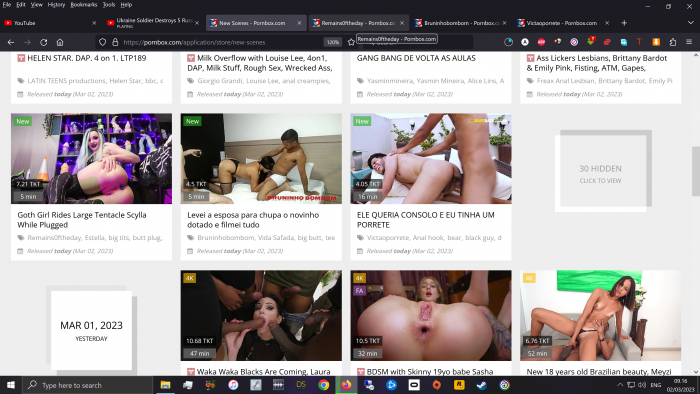Screen dimensions: 700x394
Task: Click the Giorgio Grandi tag link
Action: coord(220,81)
